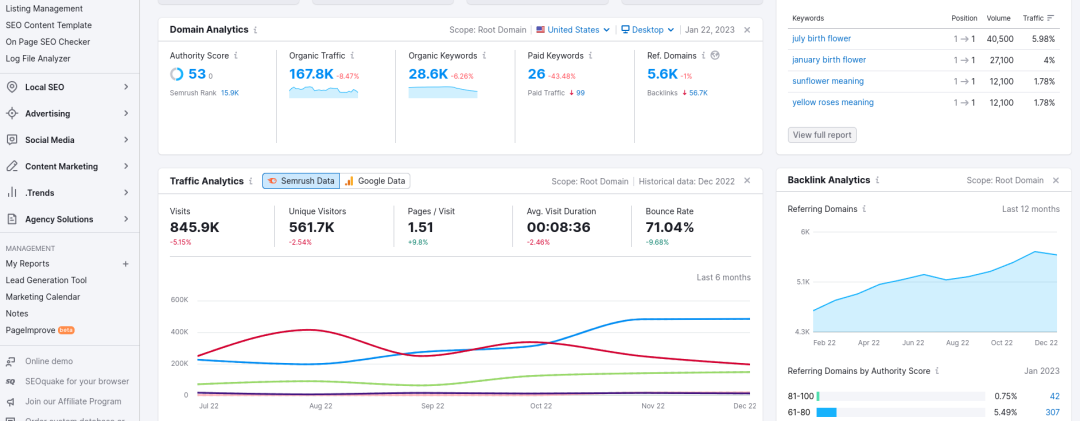Click the Content Marketing pencil icon
1080x421 pixels.
(x=12, y=167)
